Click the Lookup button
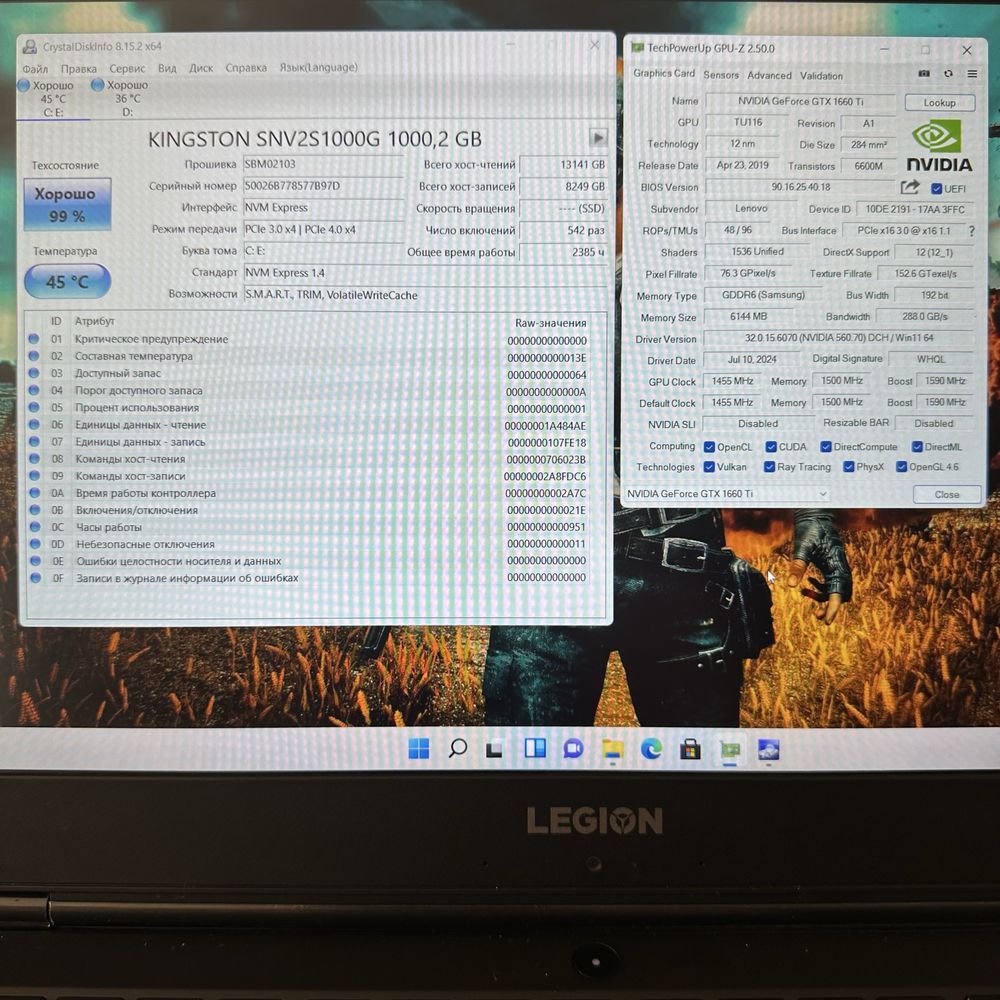 [939, 103]
